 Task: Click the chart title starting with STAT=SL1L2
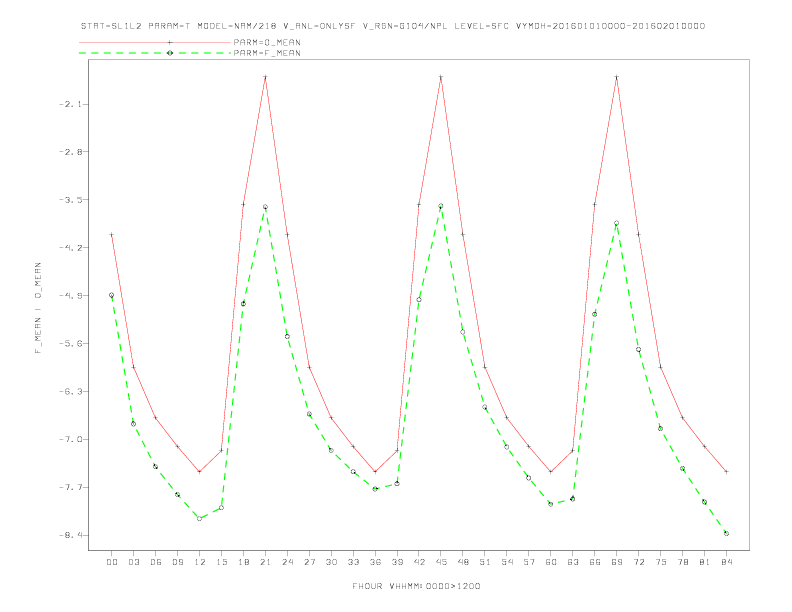tap(393, 26)
